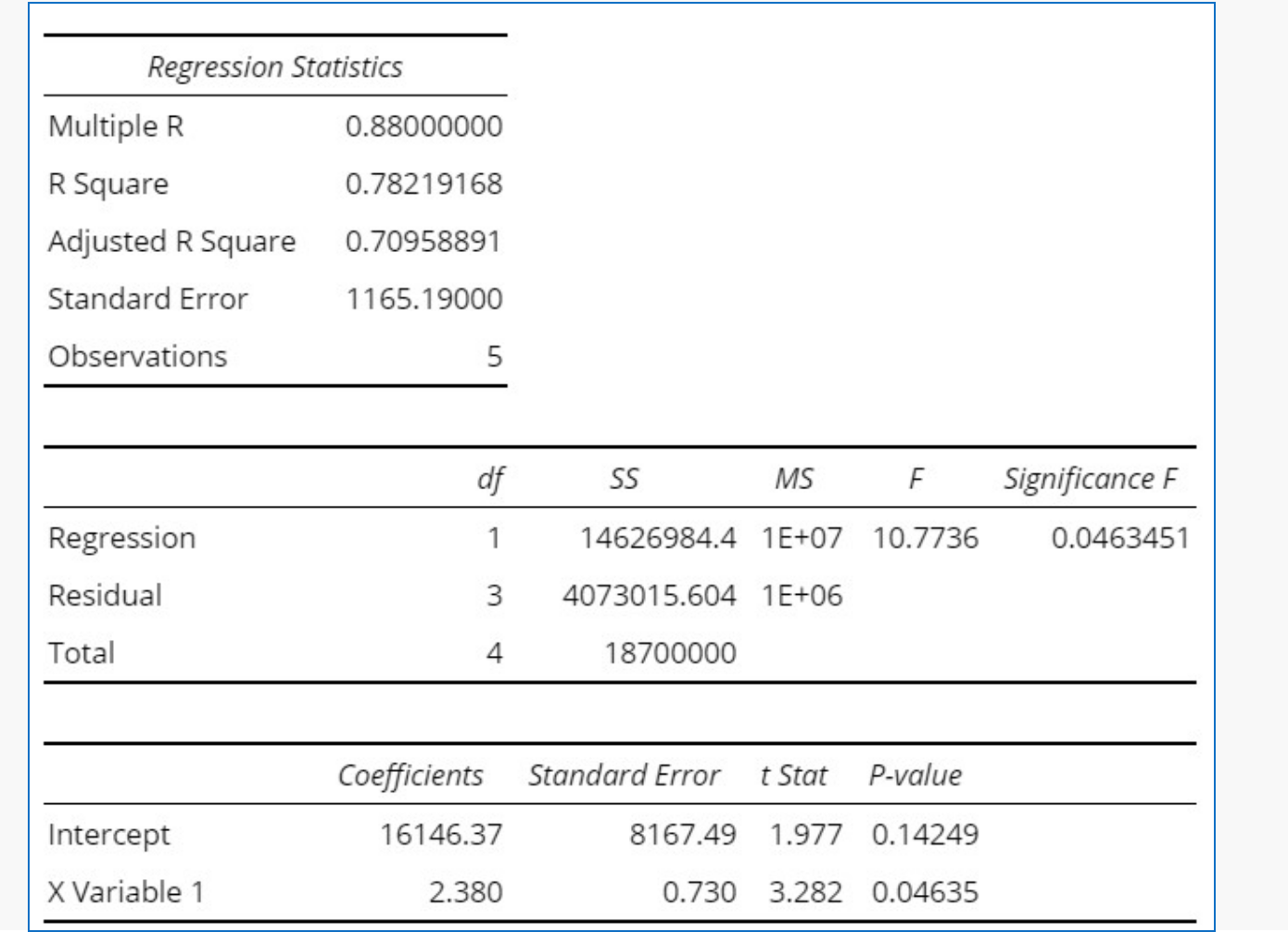Click Total SS value 18700000
Image resolution: width=1288 pixels, height=932 pixels.
(671, 652)
